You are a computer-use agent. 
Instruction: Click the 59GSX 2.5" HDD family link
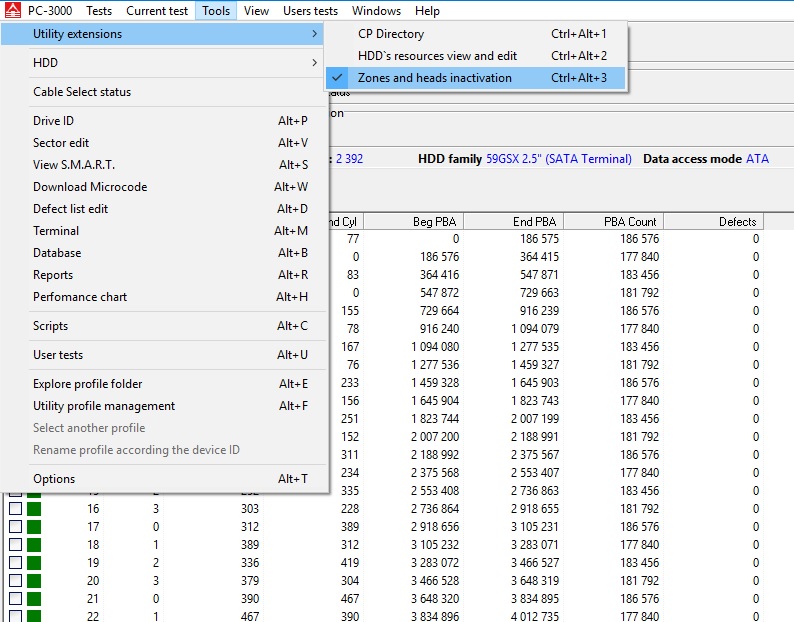[558, 159]
